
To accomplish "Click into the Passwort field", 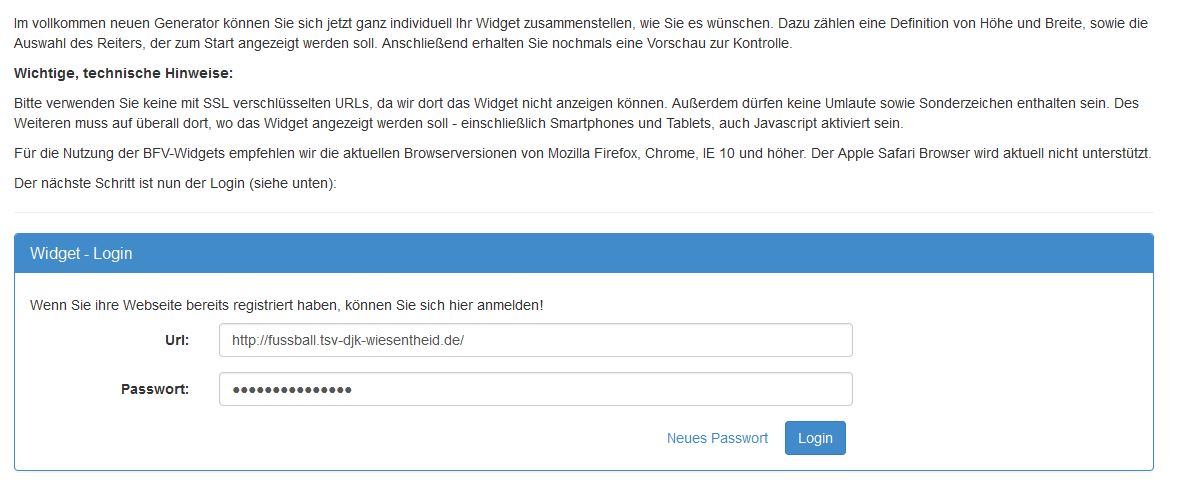I will [535, 389].
